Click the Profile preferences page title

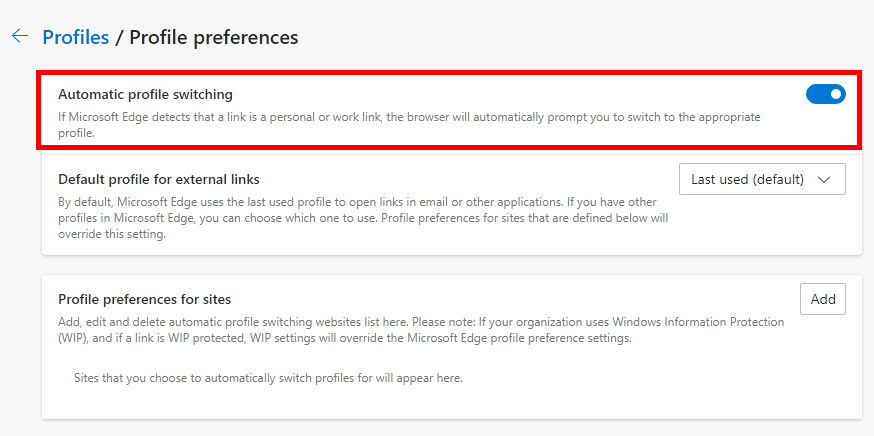point(214,37)
